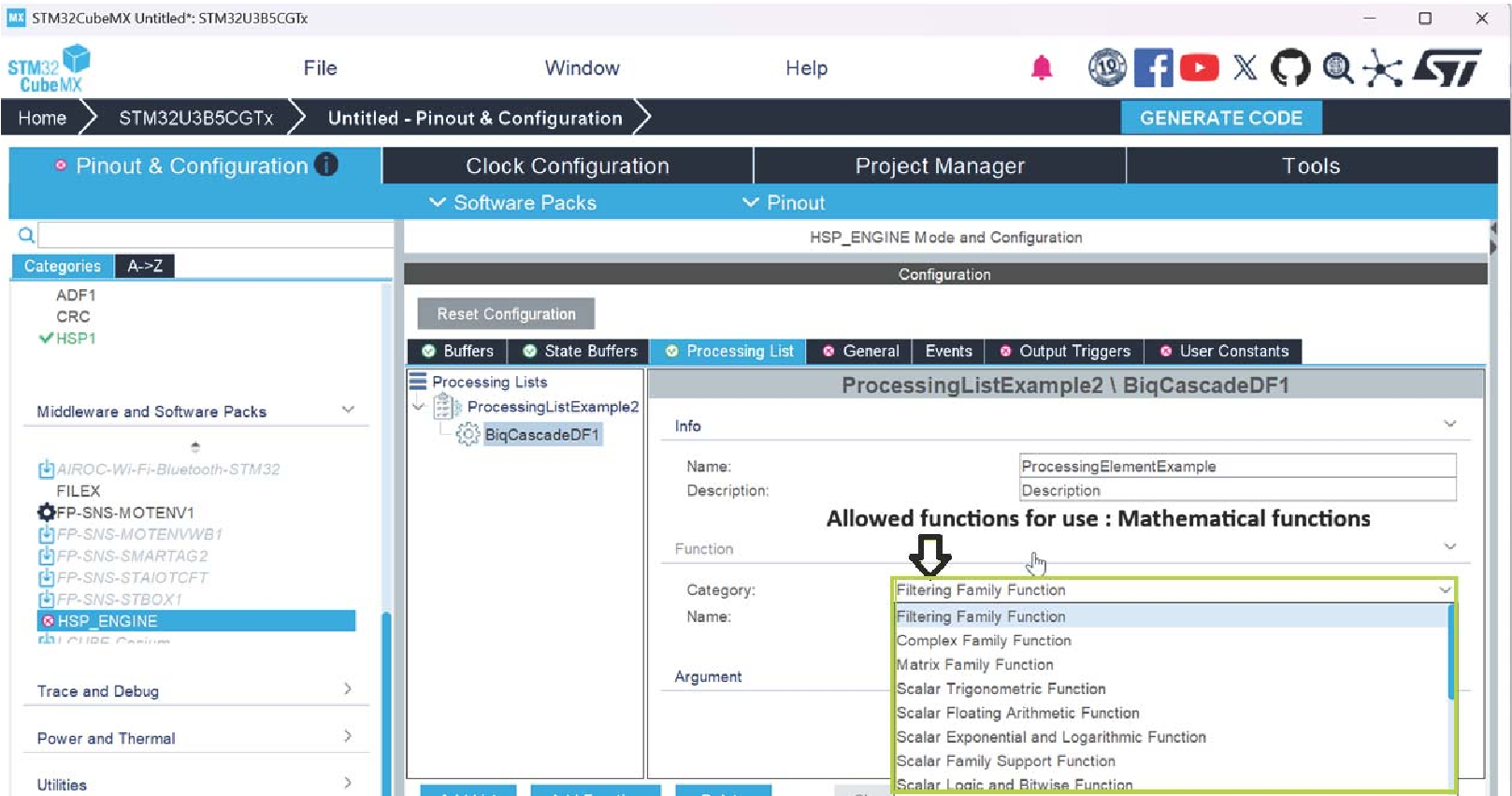This screenshot has width=1512, height=796.
Task: Switch to the Categories view tab
Action: click(x=63, y=266)
